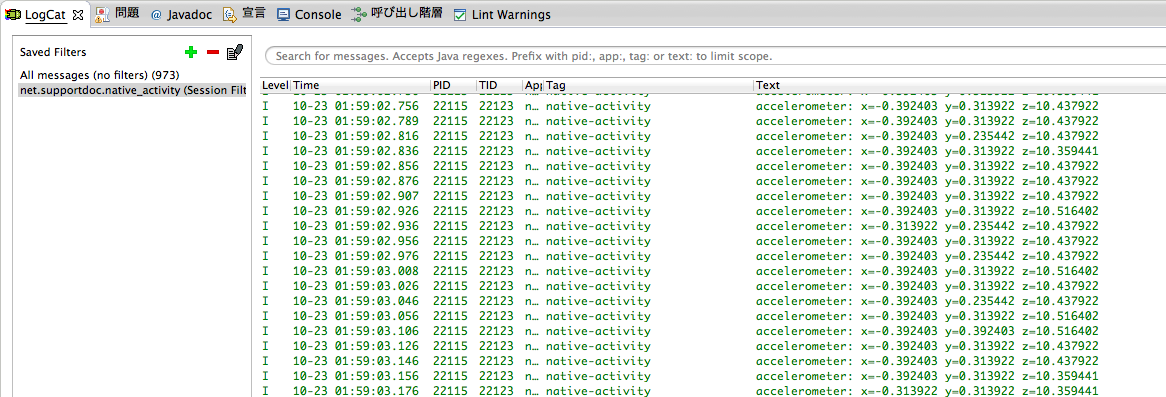Remove the selected filter (red minus)
The image size is (1166, 397).
(213, 52)
